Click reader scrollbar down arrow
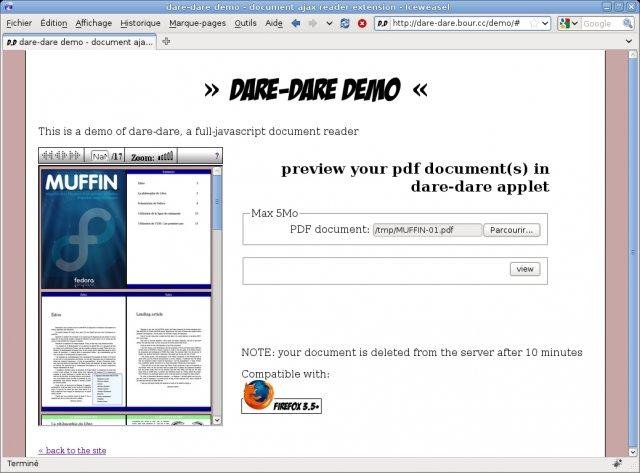Viewport: 640px width, 473px height. (217, 420)
